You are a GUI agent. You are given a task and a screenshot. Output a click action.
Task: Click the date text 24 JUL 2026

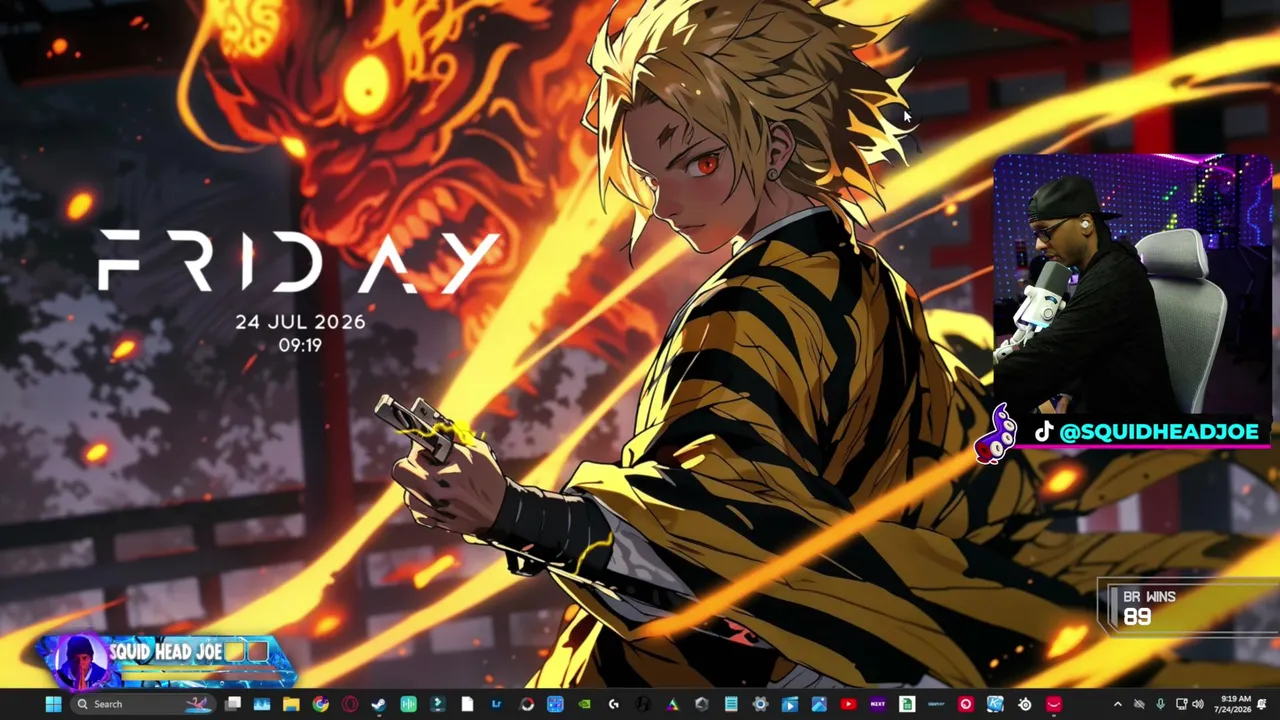(300, 322)
